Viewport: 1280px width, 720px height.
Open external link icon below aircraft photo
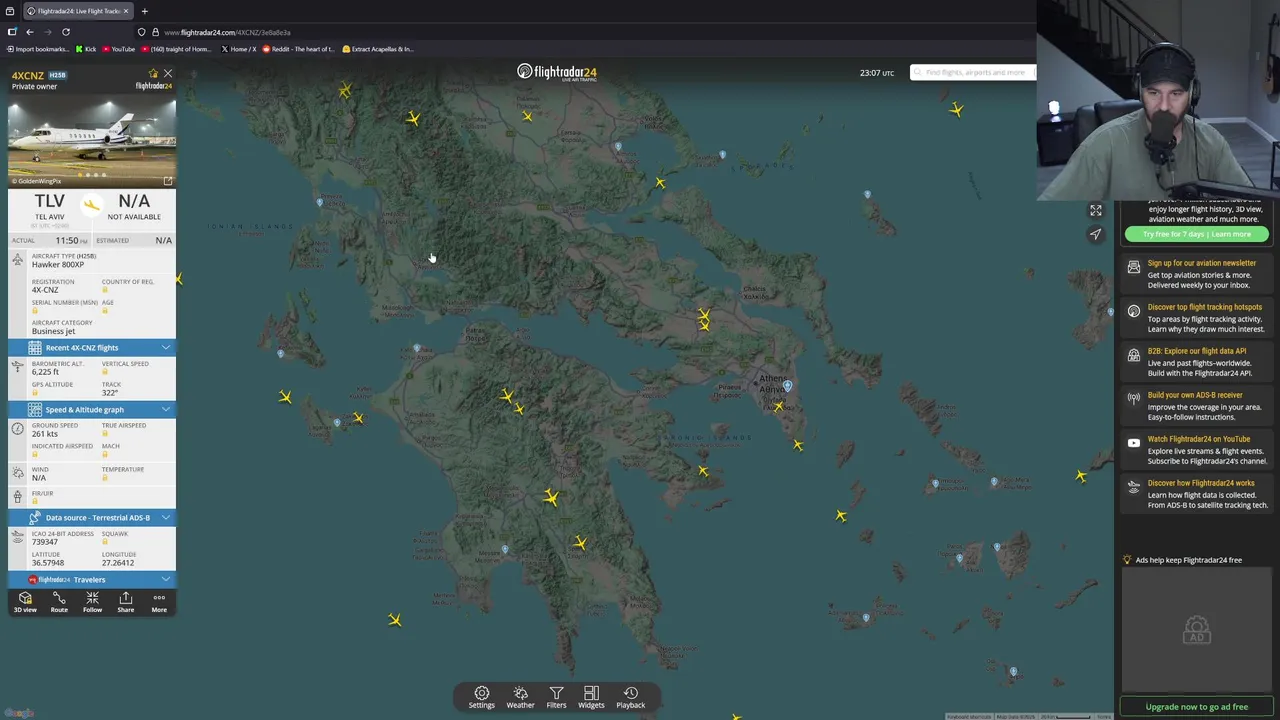[x=168, y=181]
